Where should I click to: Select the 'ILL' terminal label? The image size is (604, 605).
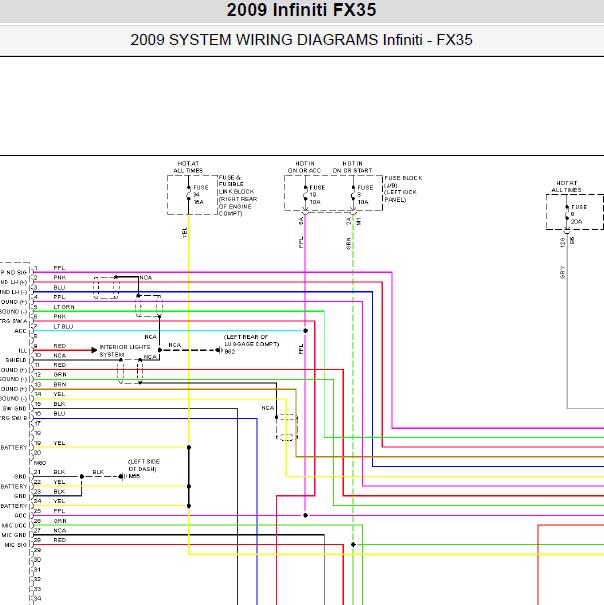[x=22, y=350]
